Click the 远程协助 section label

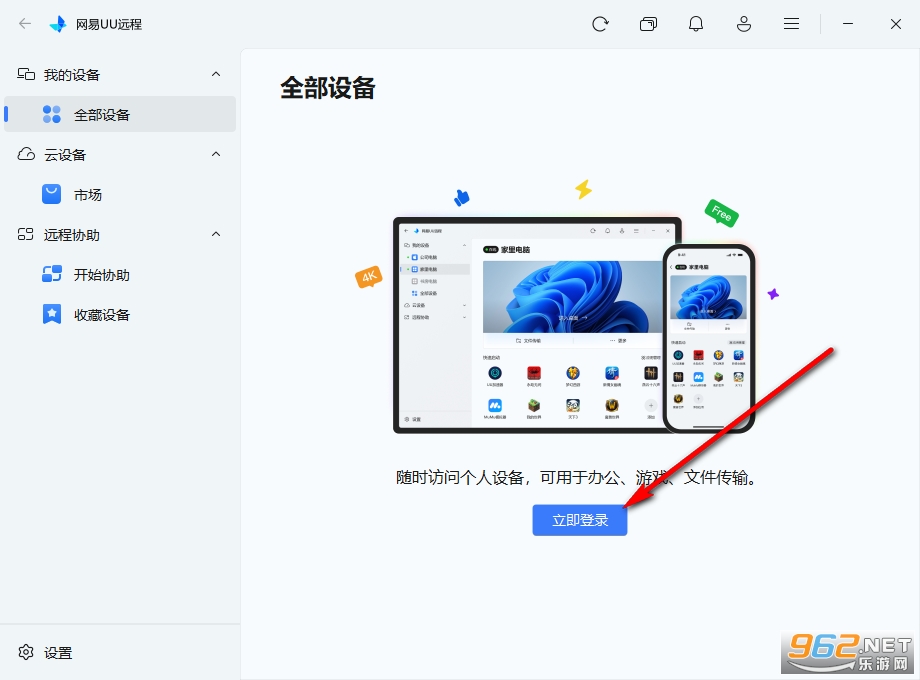coord(72,235)
